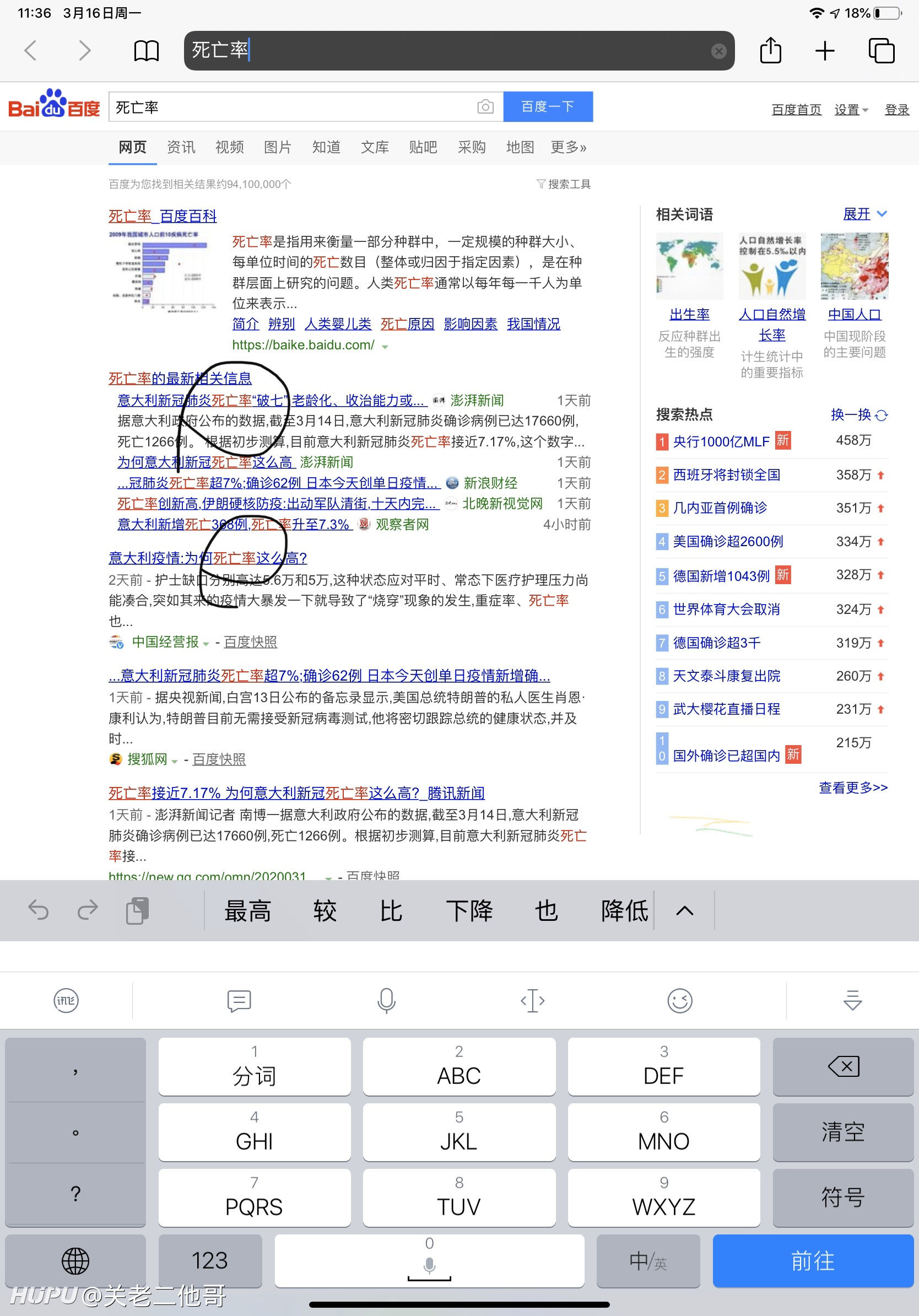Click the 百度一下 search button
This screenshot has height=1316, width=919.
(548, 106)
